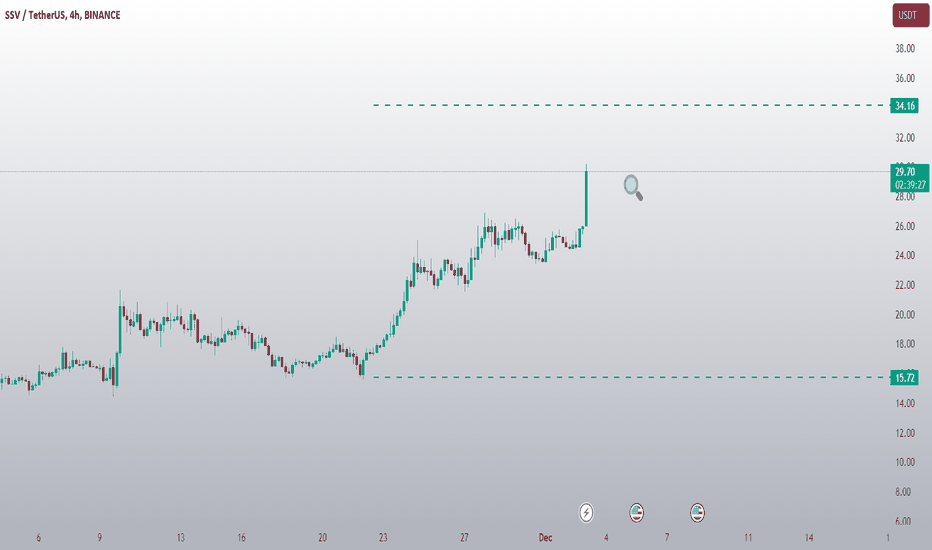Click the 23 date on time axis
Viewport: 932px width, 550px height.
pos(383,538)
